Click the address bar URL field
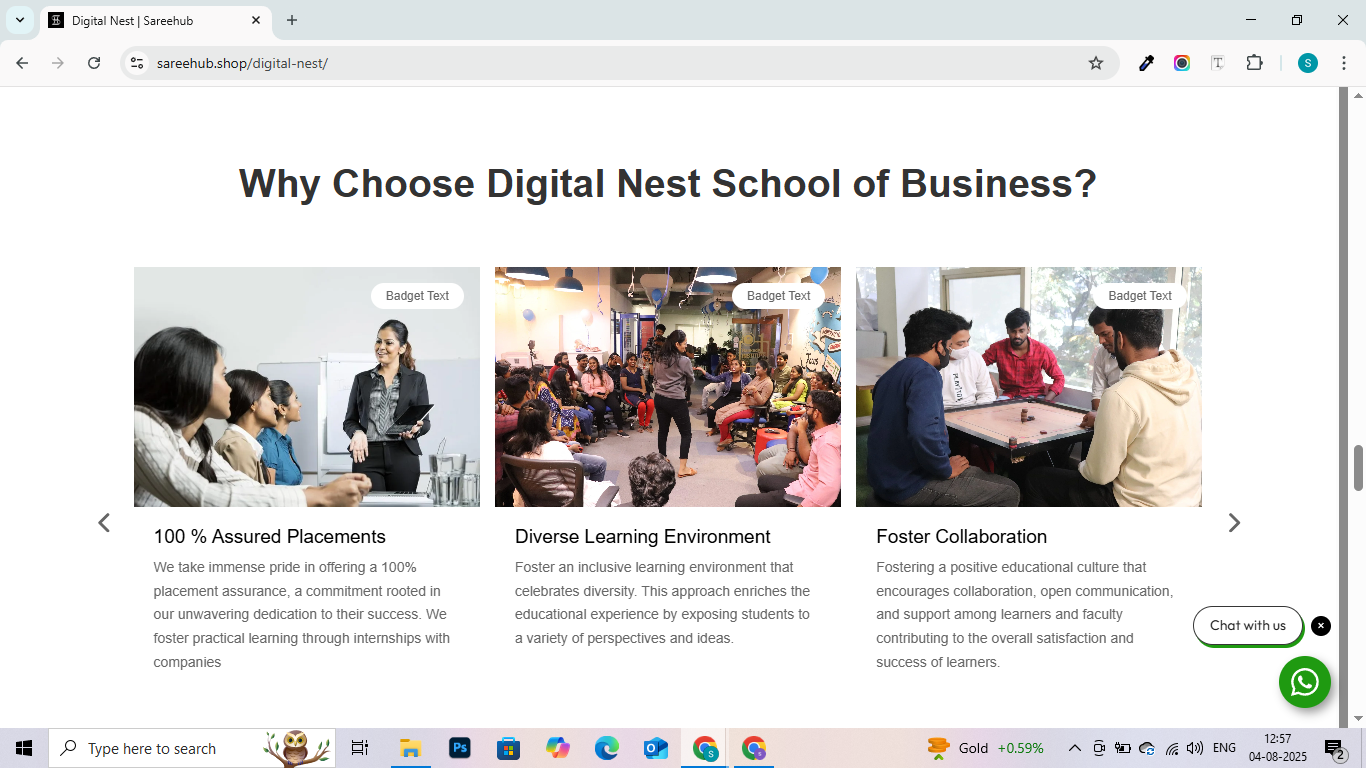This screenshot has height=768, width=1366. [x=600, y=63]
